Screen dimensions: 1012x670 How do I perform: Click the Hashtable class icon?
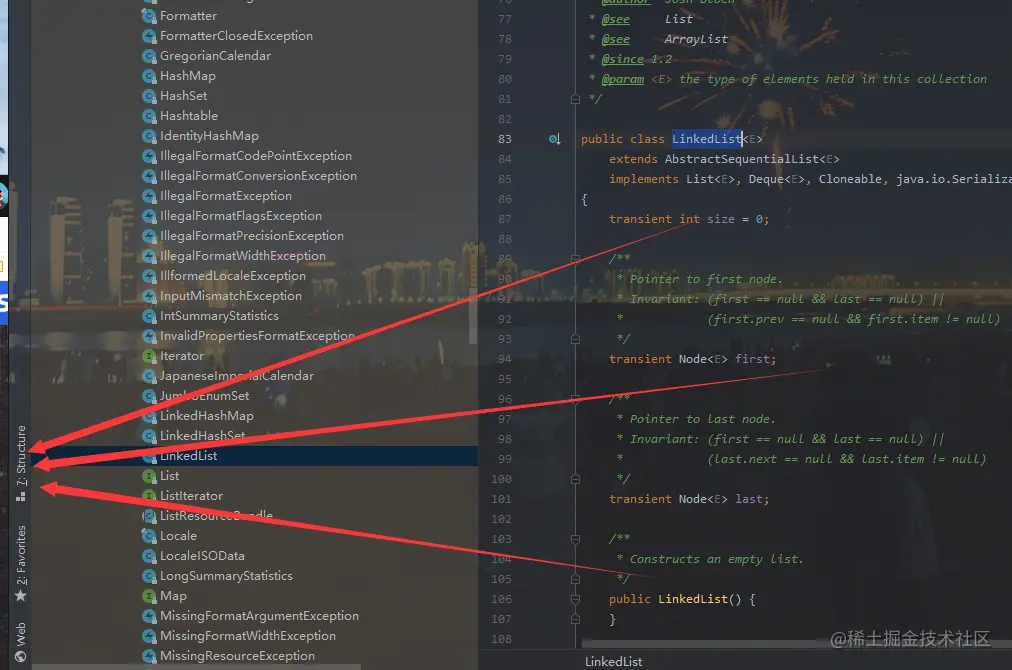coord(149,116)
